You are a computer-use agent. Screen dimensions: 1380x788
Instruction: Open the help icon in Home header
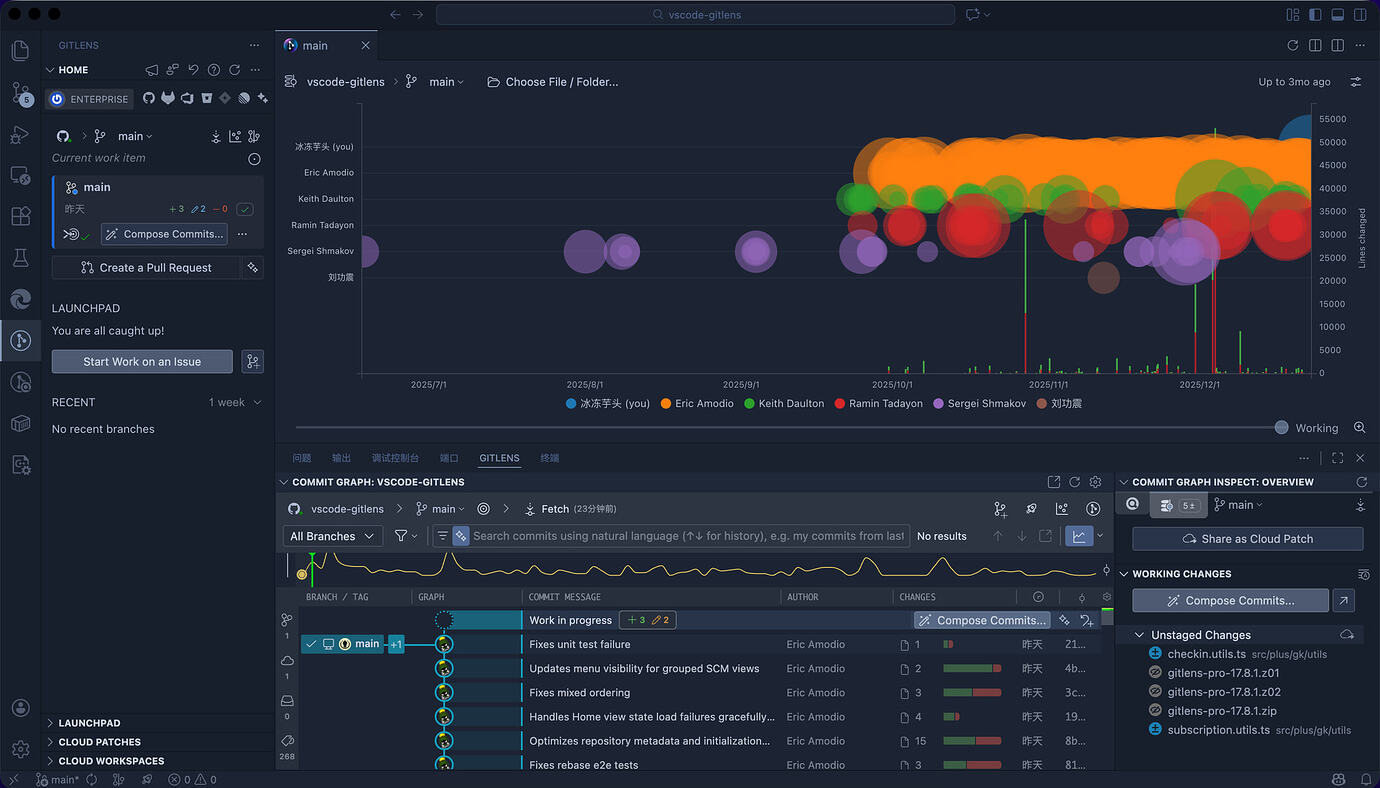coord(213,70)
